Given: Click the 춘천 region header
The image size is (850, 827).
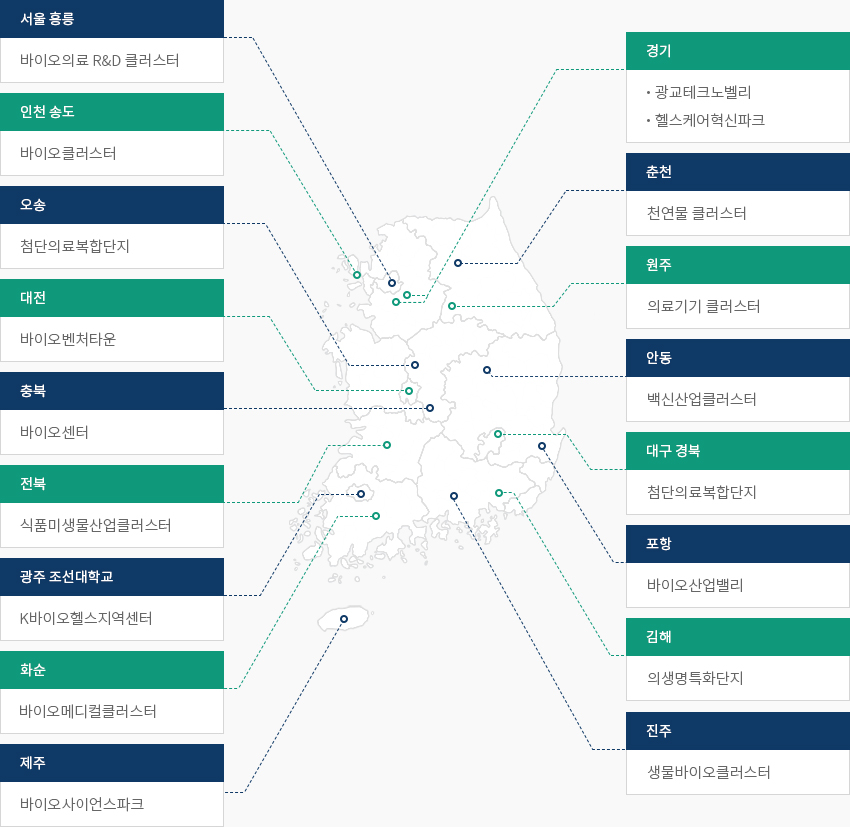Looking at the screenshot, I should 738,172.
